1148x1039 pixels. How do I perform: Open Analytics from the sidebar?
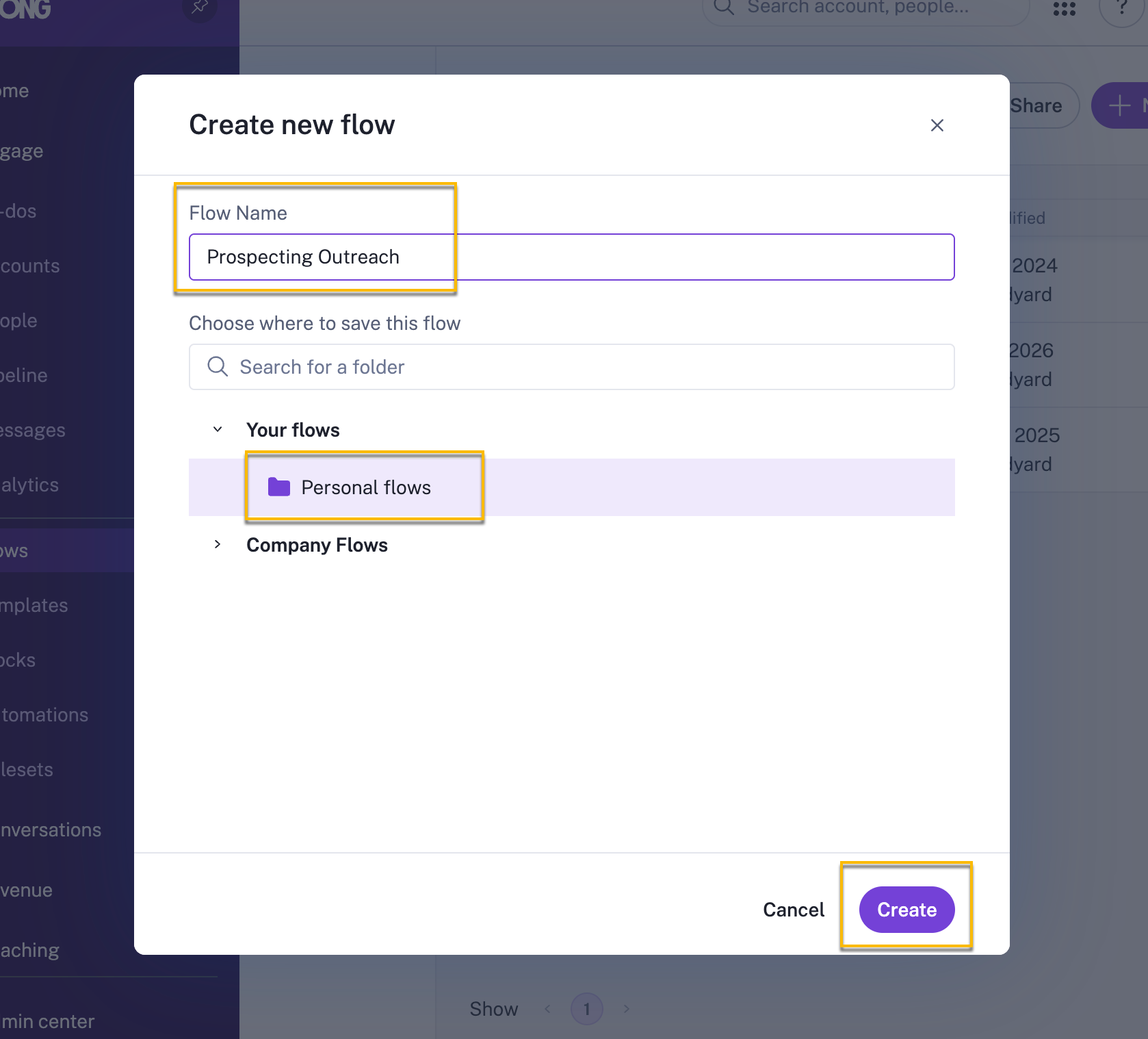(x=29, y=484)
